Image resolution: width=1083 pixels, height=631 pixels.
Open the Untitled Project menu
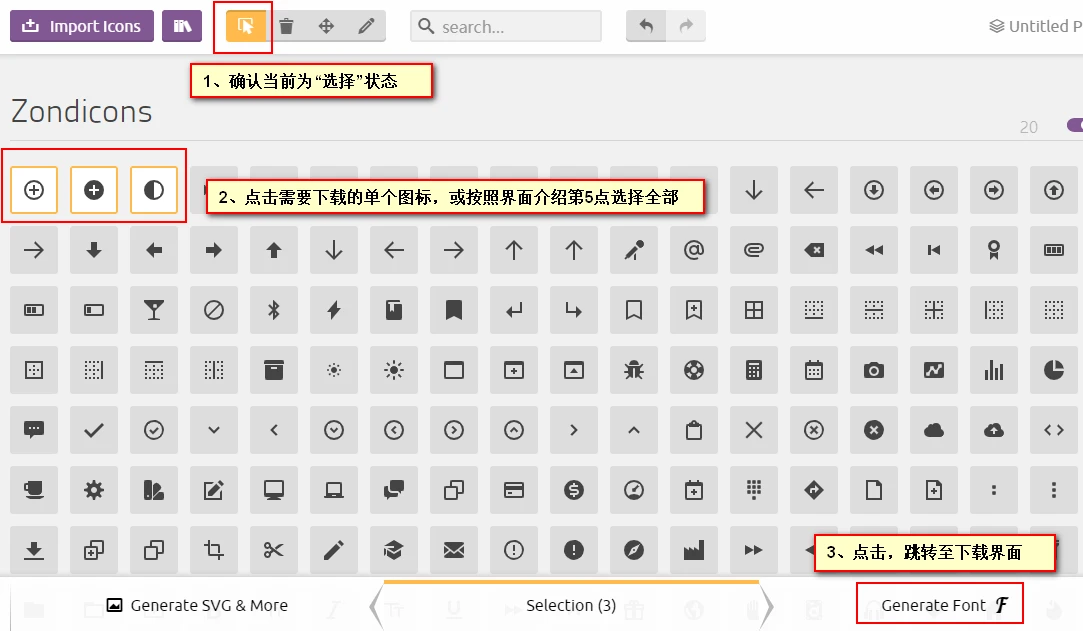pyautogui.click(x=1035, y=26)
